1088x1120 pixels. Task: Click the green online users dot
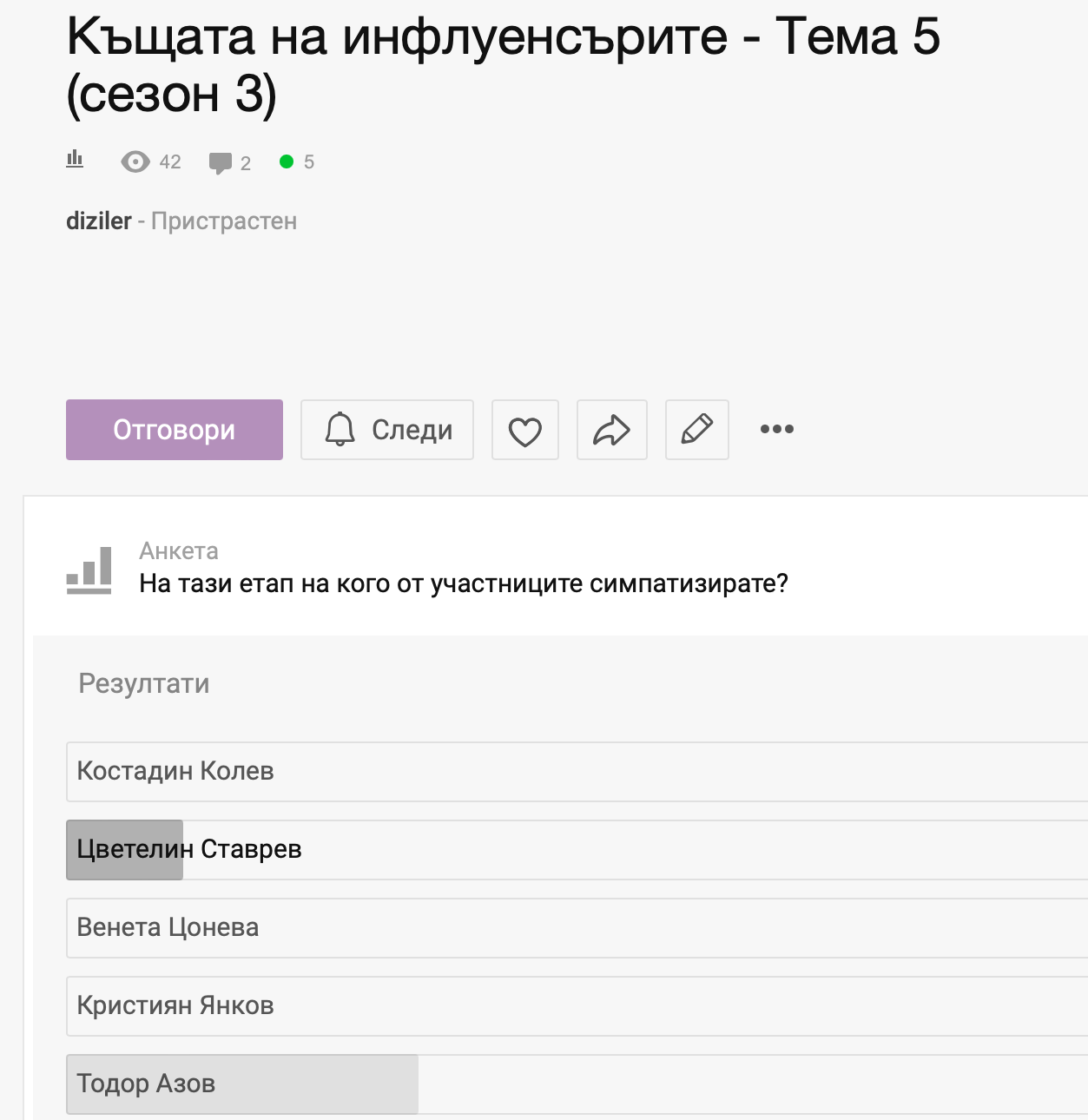tap(287, 161)
